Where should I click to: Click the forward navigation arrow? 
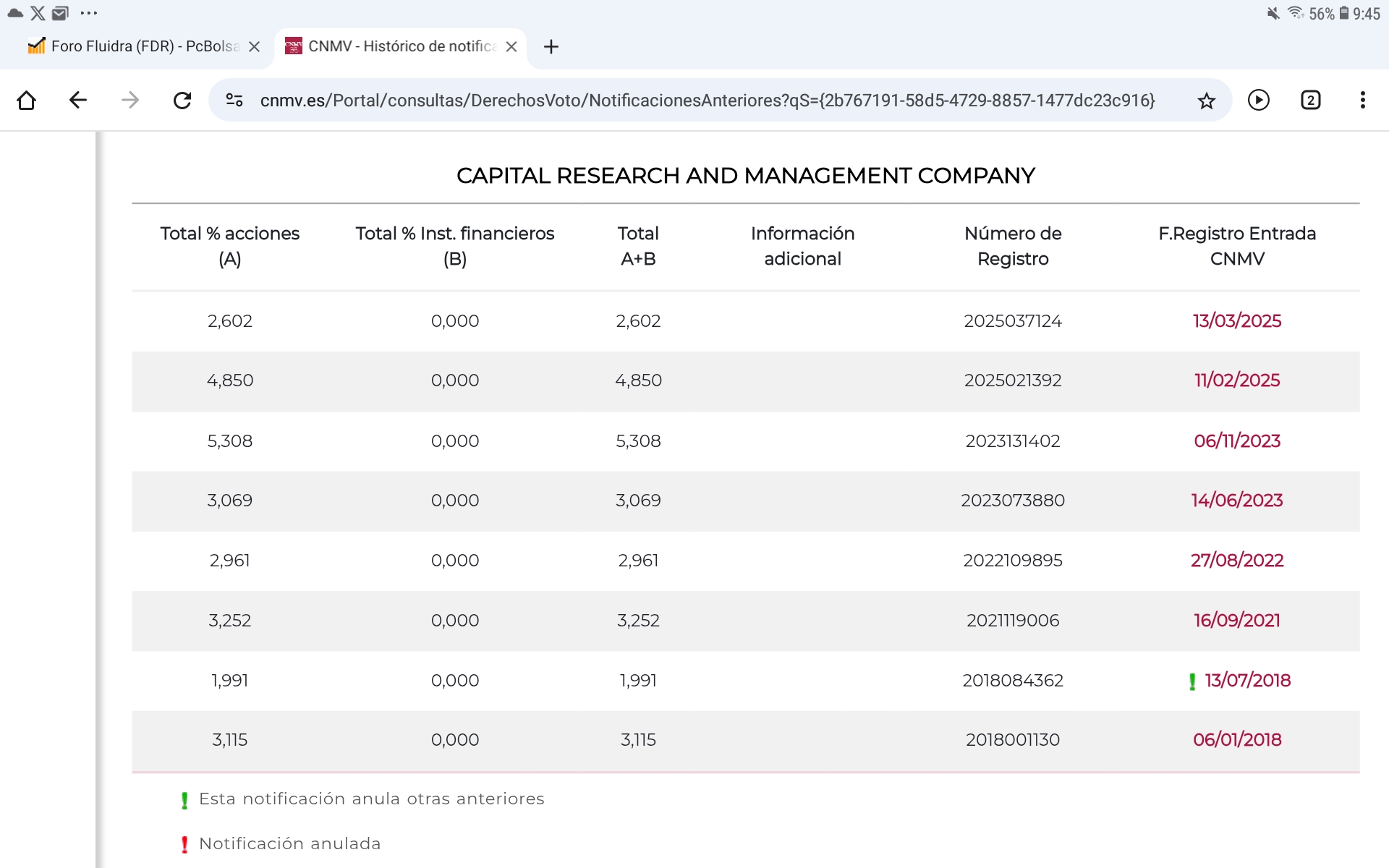(130, 100)
